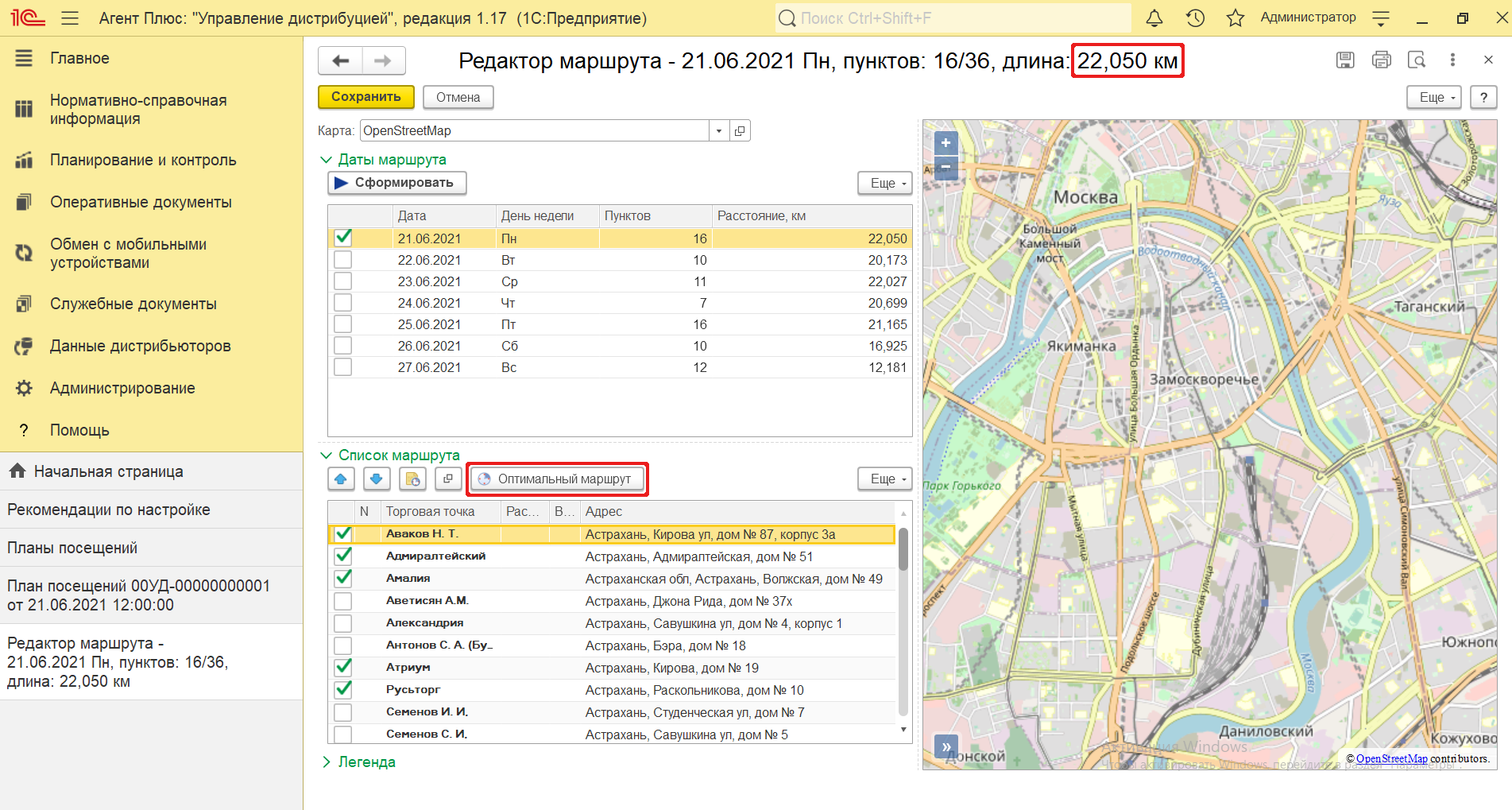Move route point up with blue arrow
Screen dimensions: 1512x810
[341, 479]
